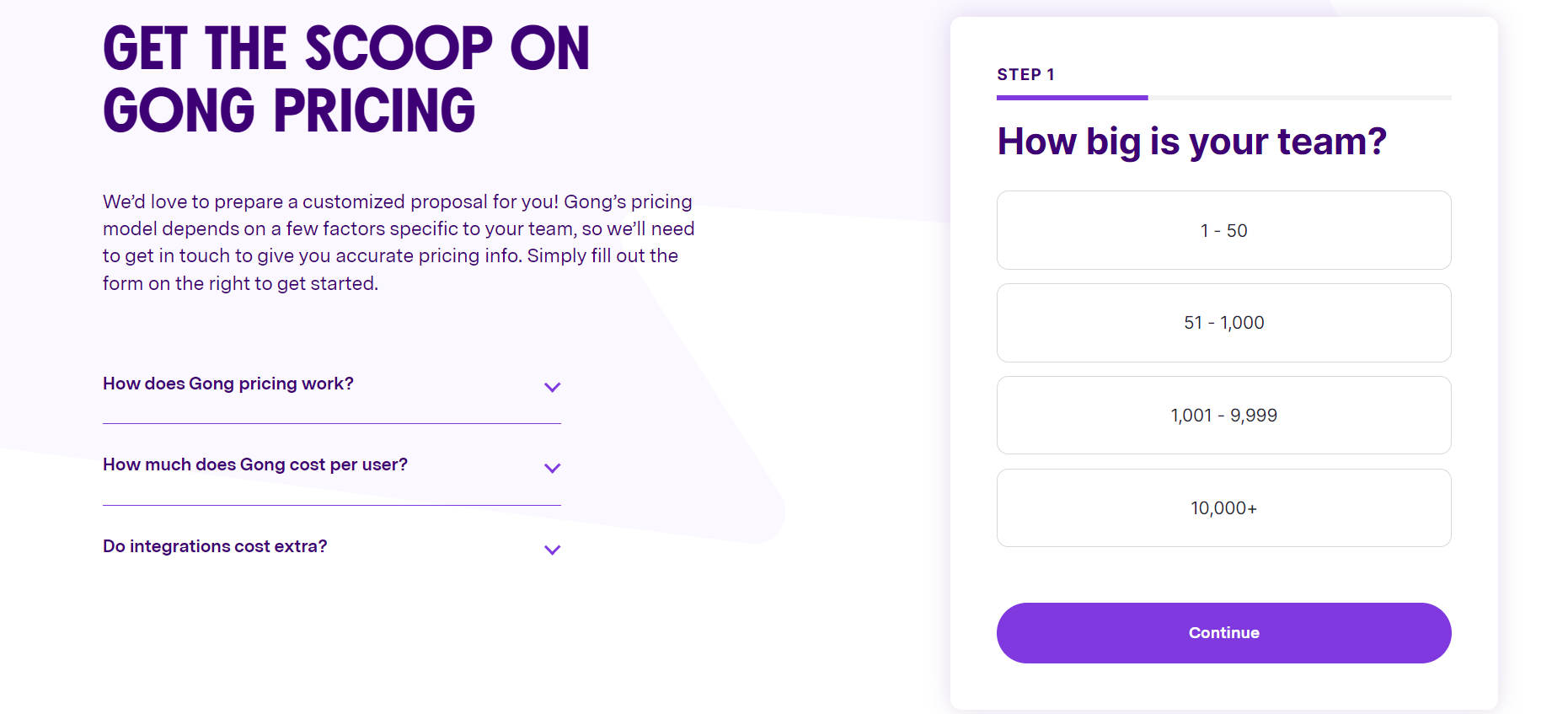1568x714 pixels.
Task: Click the 'Do integrations cost extra?' question
Action: [x=215, y=546]
